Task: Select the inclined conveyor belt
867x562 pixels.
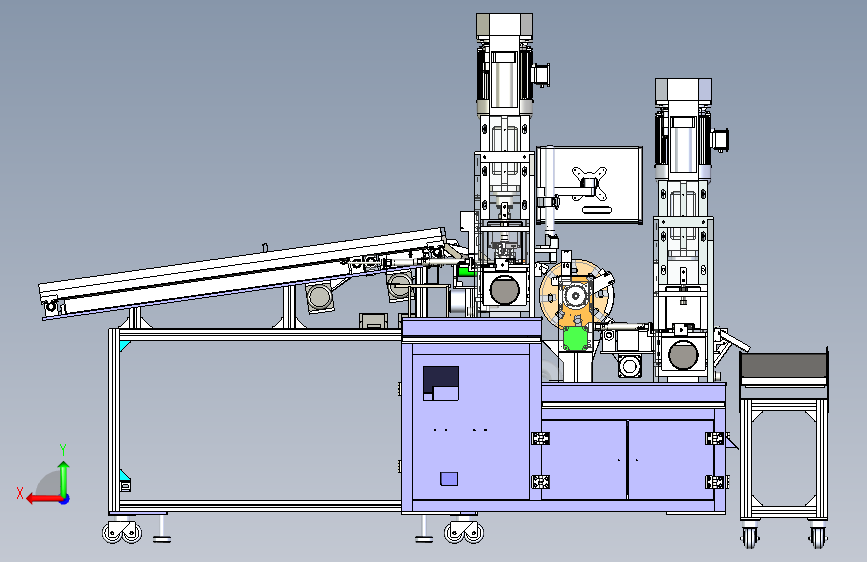Action: (243, 272)
